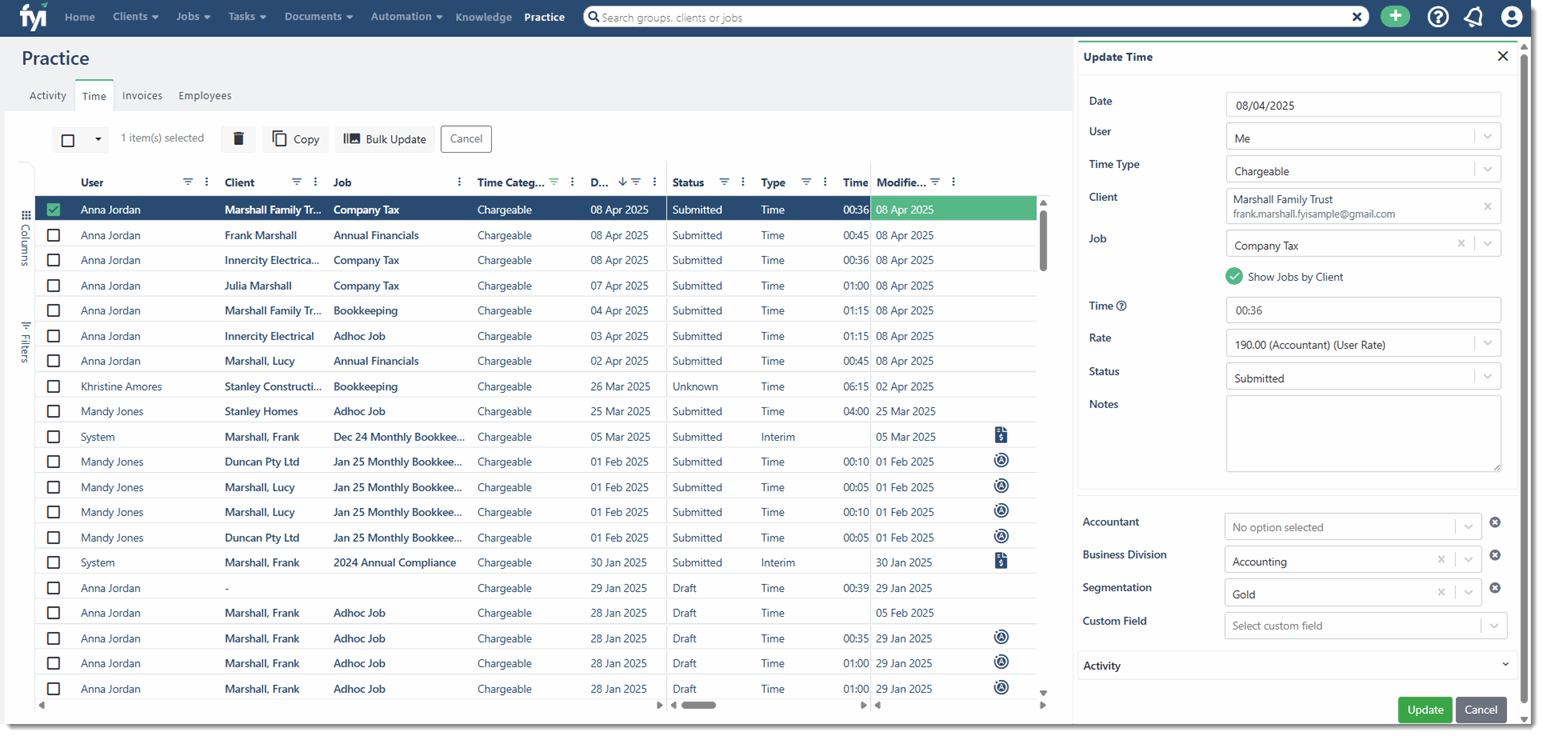Image resolution: width=1543 pixels, height=736 pixels.
Task: Toggle Show Jobs by Client
Action: tap(1234, 277)
